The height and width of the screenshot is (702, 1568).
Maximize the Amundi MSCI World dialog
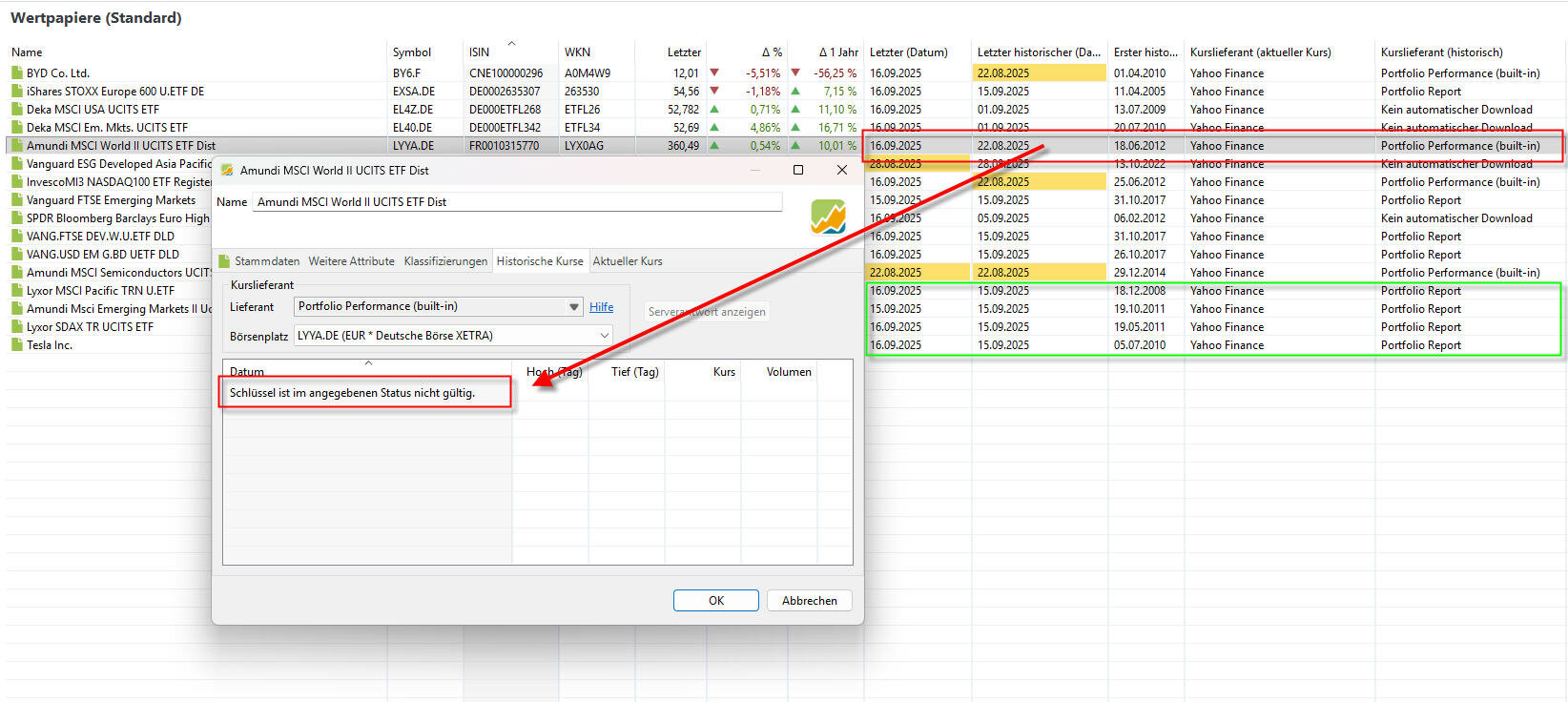(x=798, y=170)
